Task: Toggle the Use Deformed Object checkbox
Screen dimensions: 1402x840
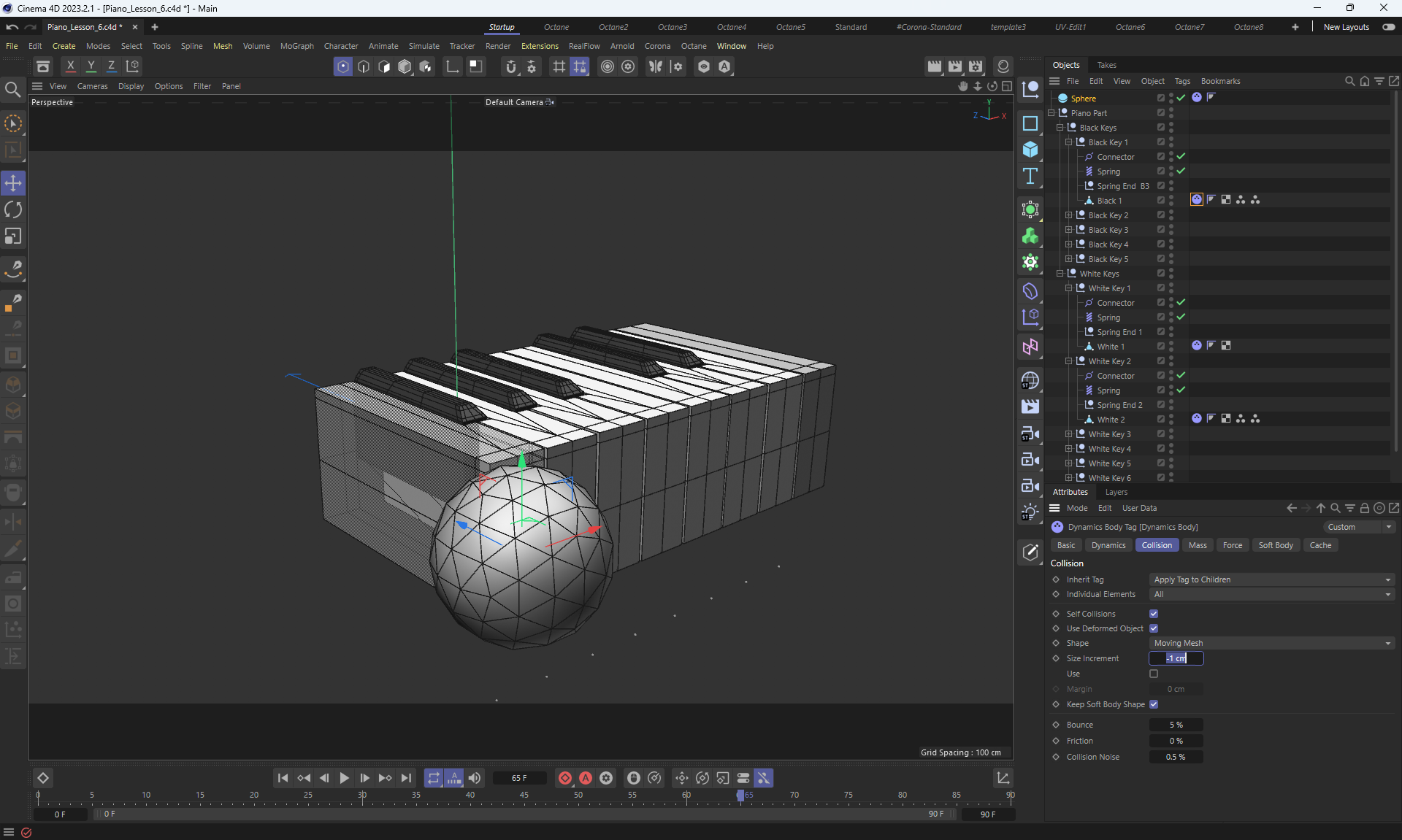Action: 1154,628
